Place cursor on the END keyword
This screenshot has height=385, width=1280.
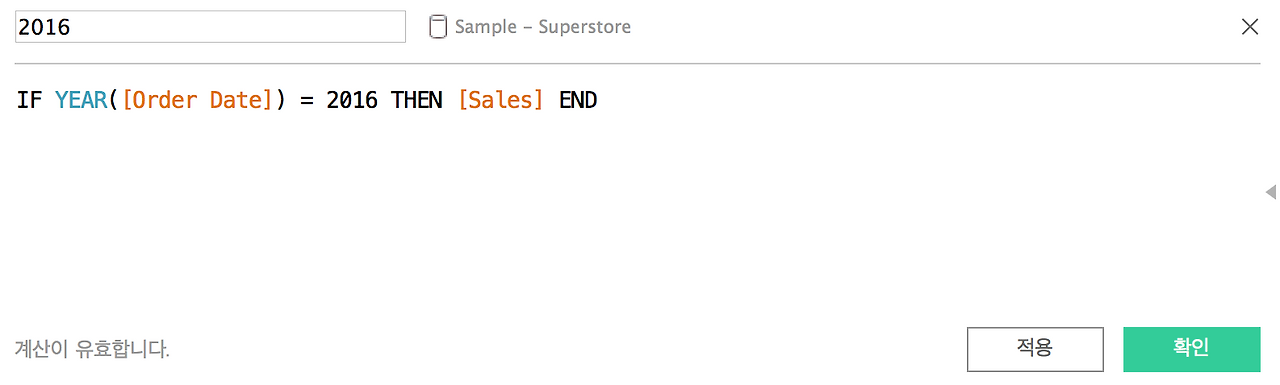578,100
